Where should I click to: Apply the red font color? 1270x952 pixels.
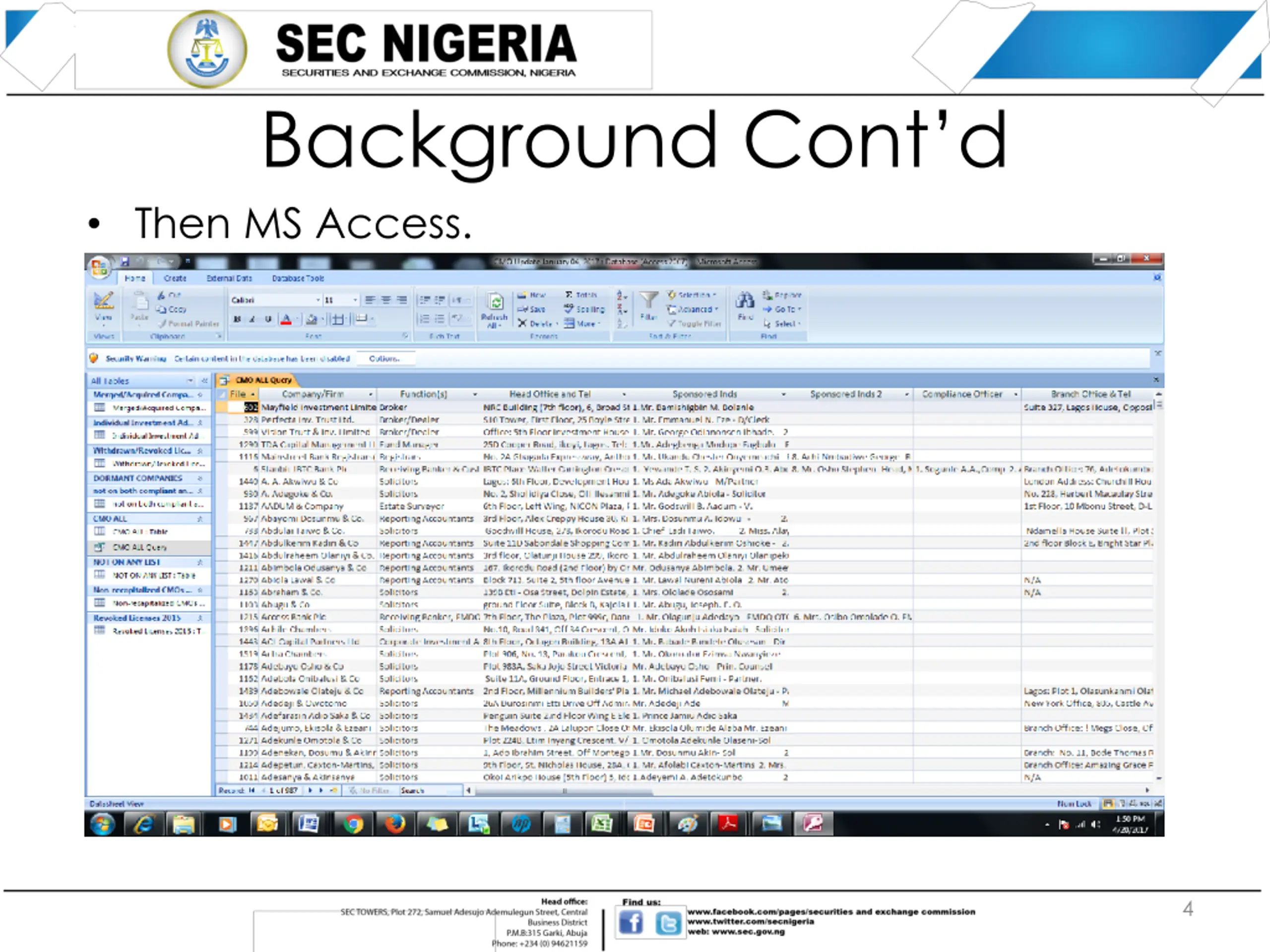coord(286,320)
